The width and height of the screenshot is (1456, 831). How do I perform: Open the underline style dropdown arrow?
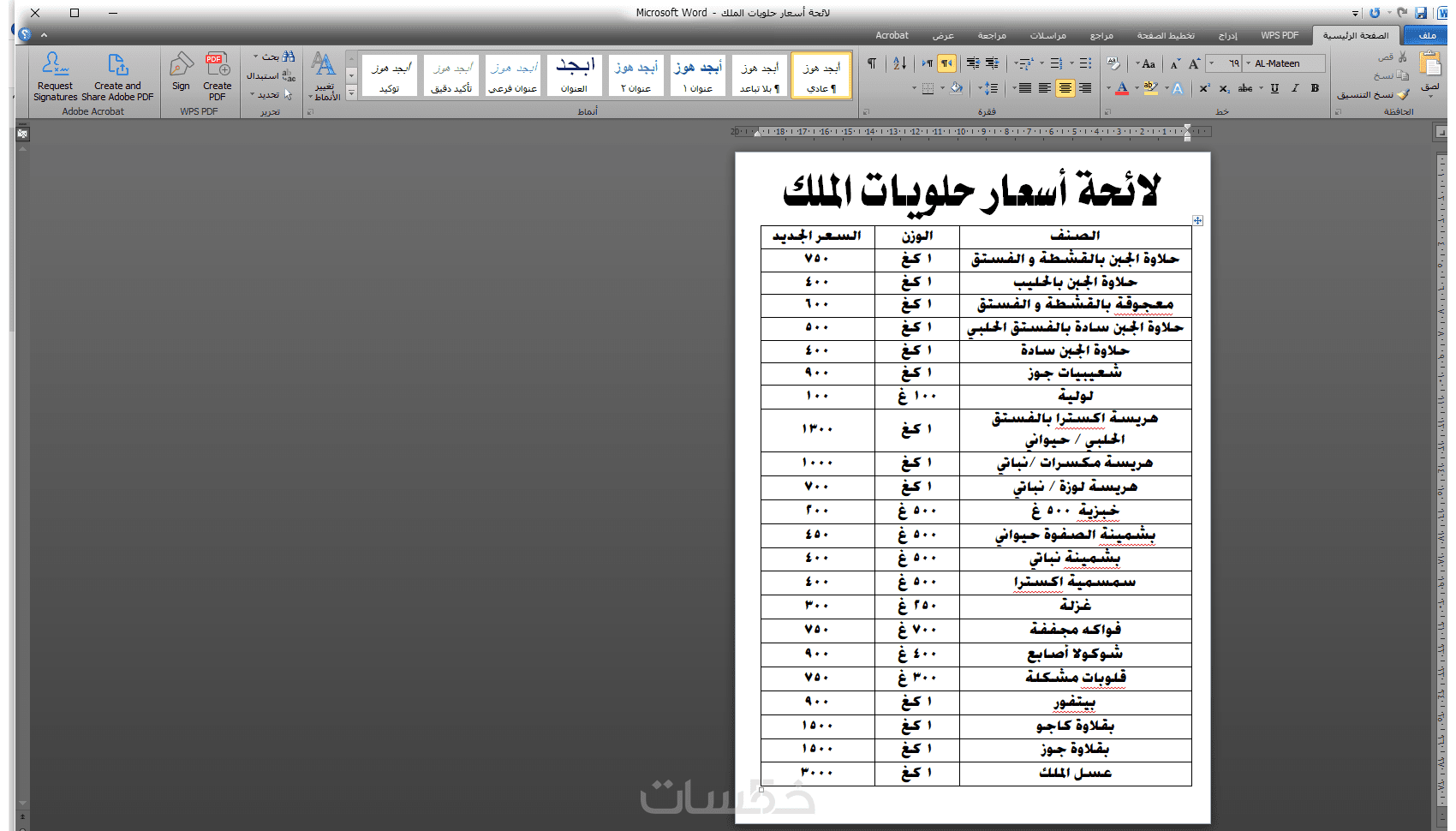(x=1262, y=88)
